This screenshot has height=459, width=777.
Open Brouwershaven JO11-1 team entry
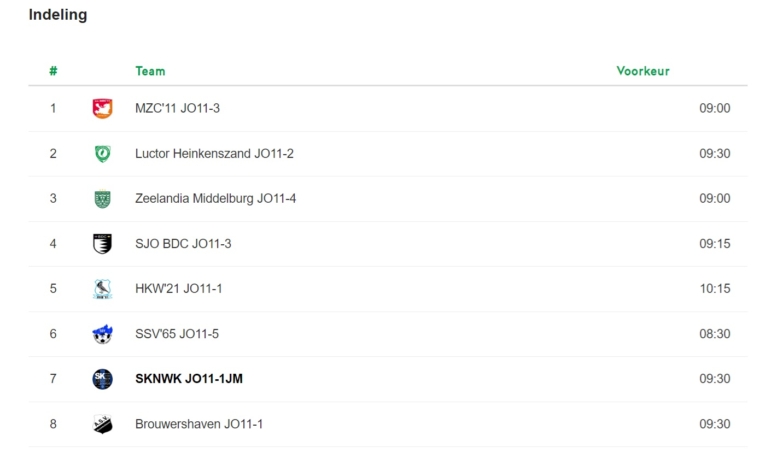199,424
